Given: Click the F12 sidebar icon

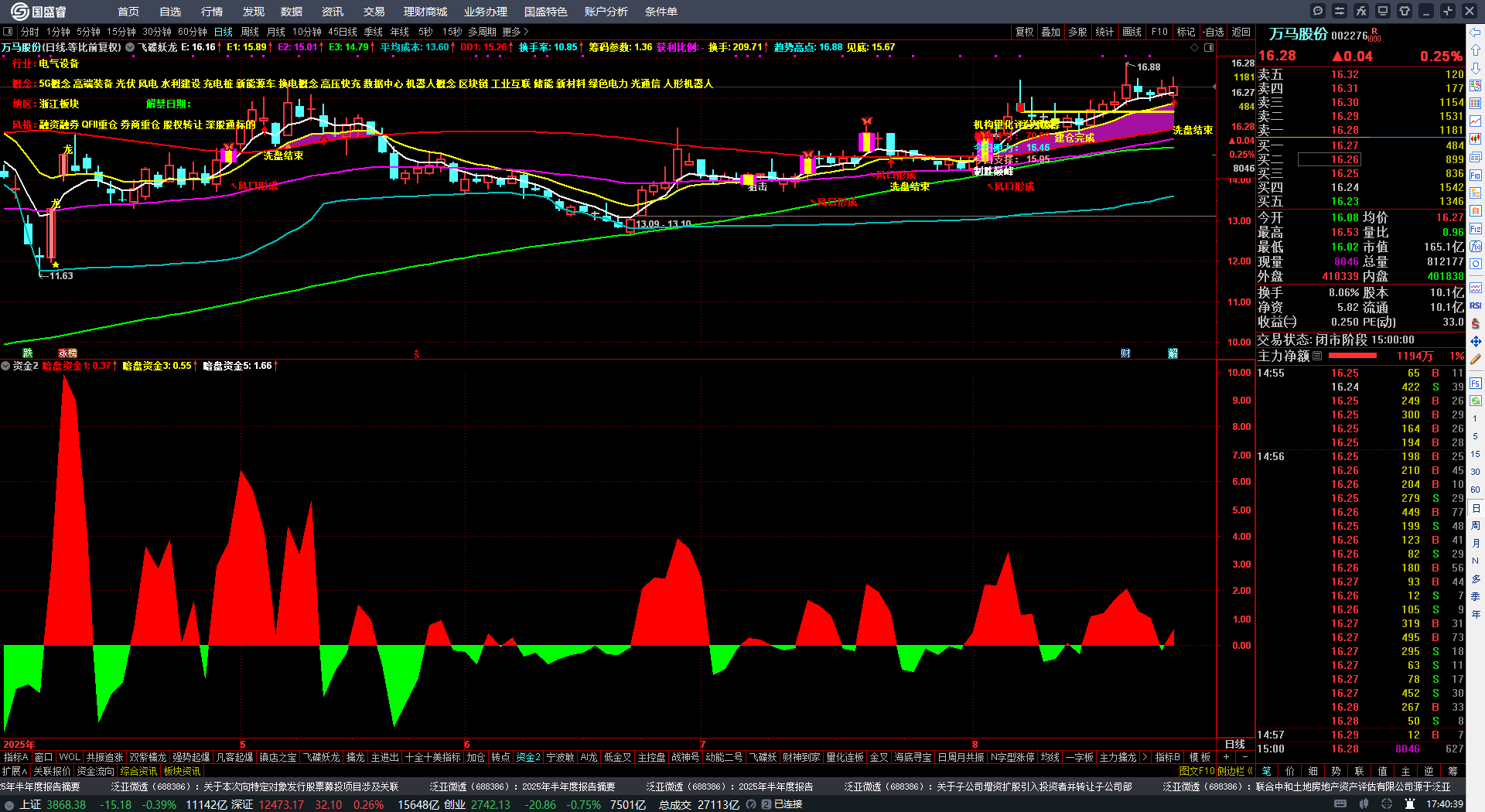Looking at the screenshot, I should [1476, 229].
